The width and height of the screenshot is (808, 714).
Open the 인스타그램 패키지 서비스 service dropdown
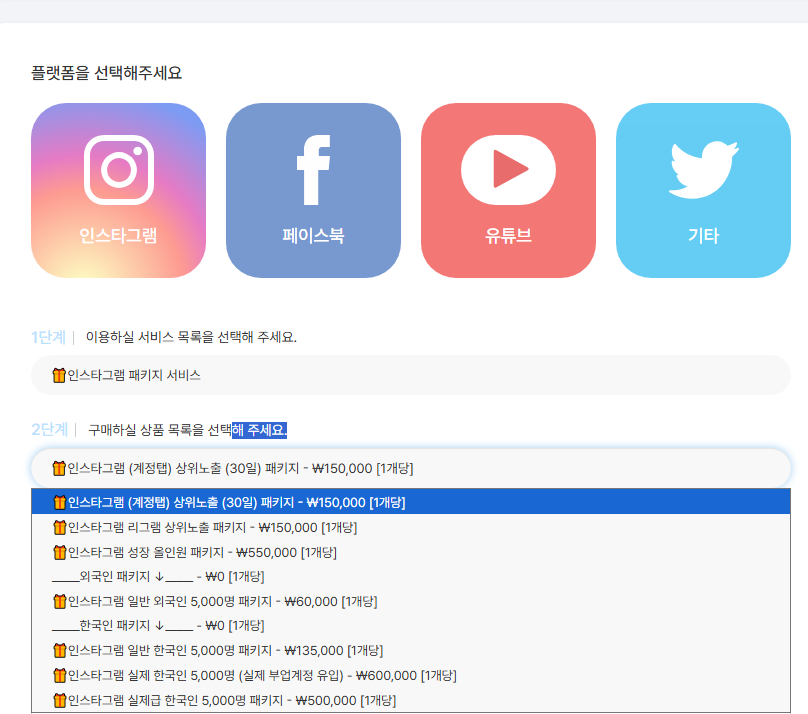(x=411, y=375)
